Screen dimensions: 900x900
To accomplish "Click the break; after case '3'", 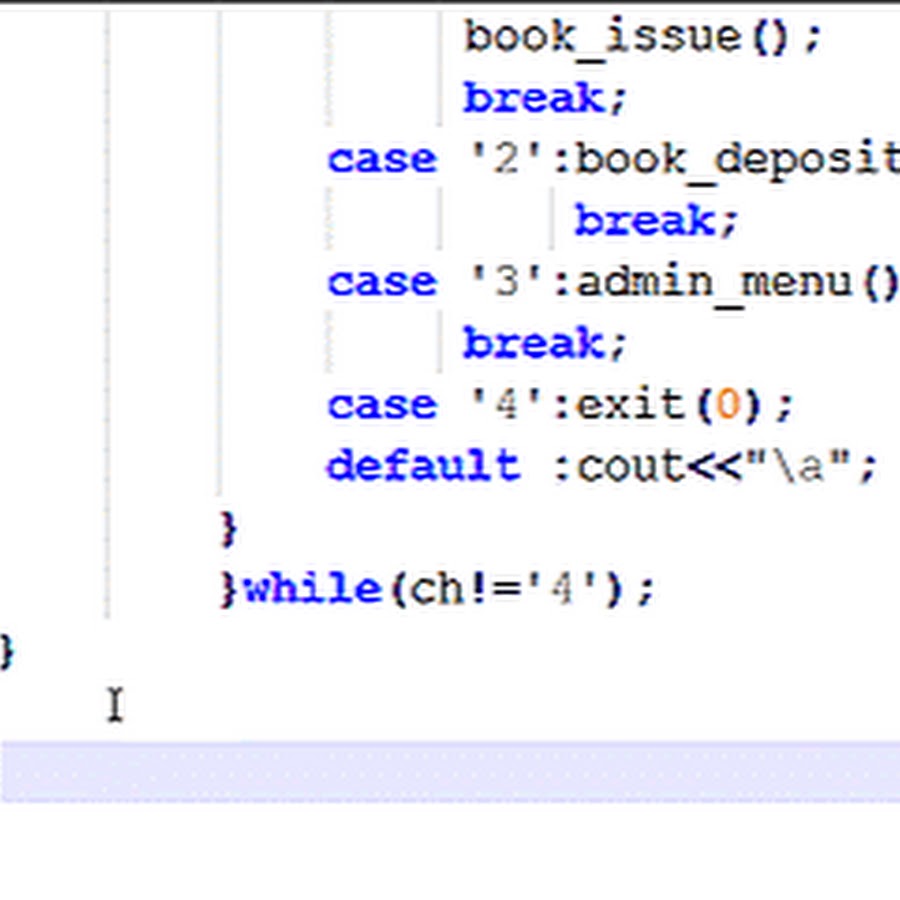I will pyautogui.click(x=544, y=343).
